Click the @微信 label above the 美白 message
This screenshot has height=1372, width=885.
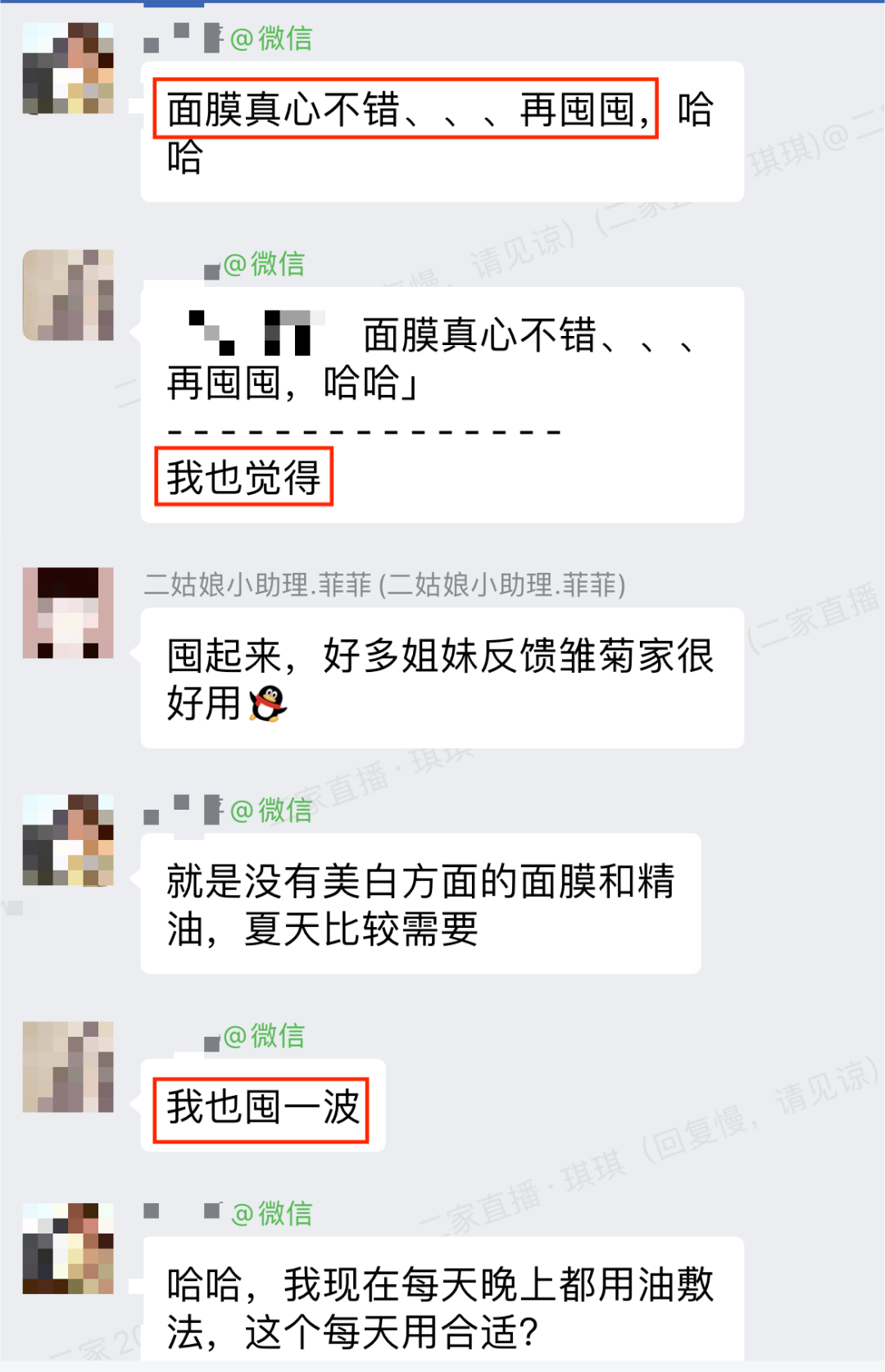click(x=271, y=810)
